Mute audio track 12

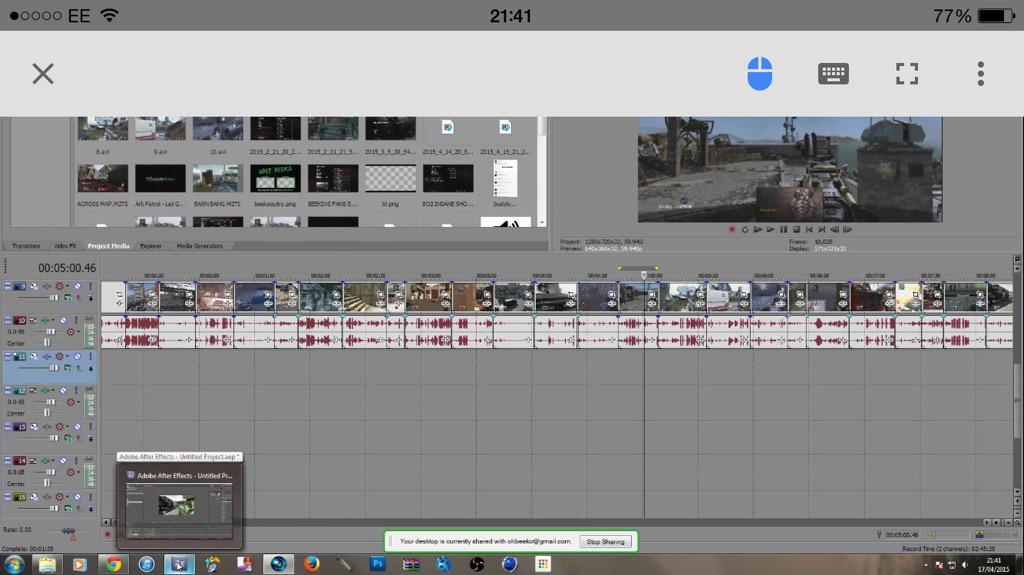pyautogui.click(x=63, y=391)
